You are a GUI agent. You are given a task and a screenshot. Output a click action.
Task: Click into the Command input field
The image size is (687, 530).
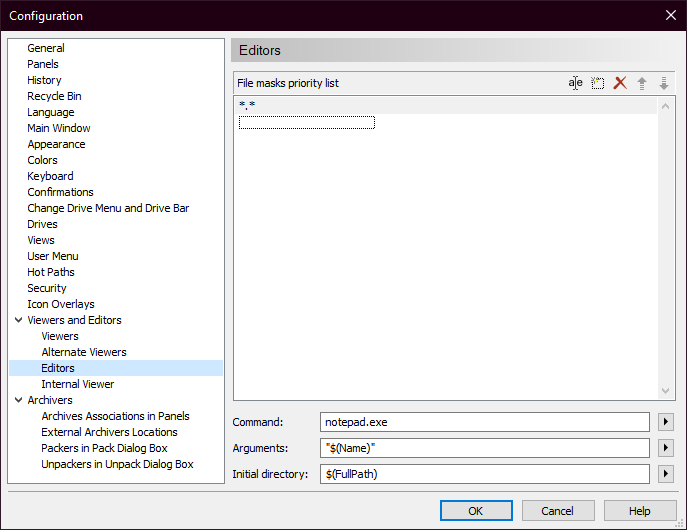485,422
